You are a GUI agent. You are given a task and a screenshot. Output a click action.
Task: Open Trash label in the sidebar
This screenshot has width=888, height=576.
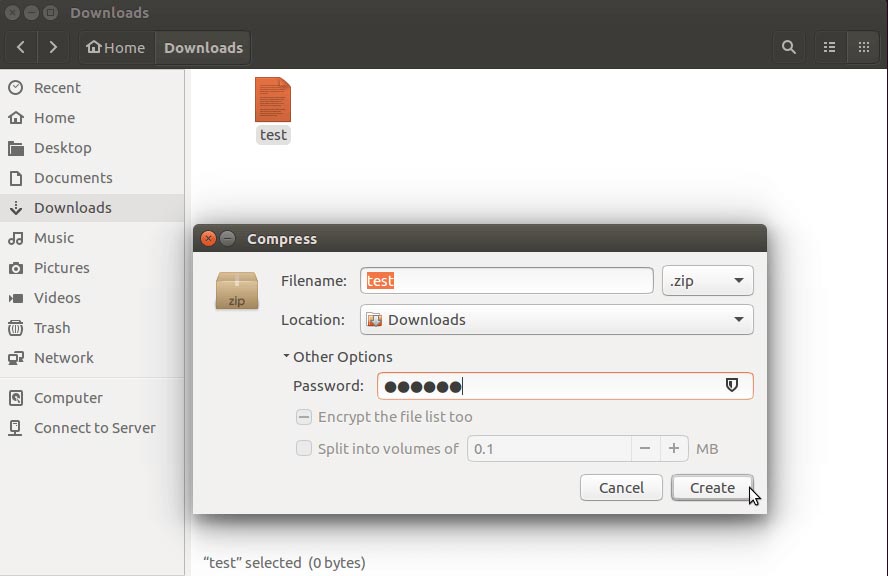click(x=52, y=328)
